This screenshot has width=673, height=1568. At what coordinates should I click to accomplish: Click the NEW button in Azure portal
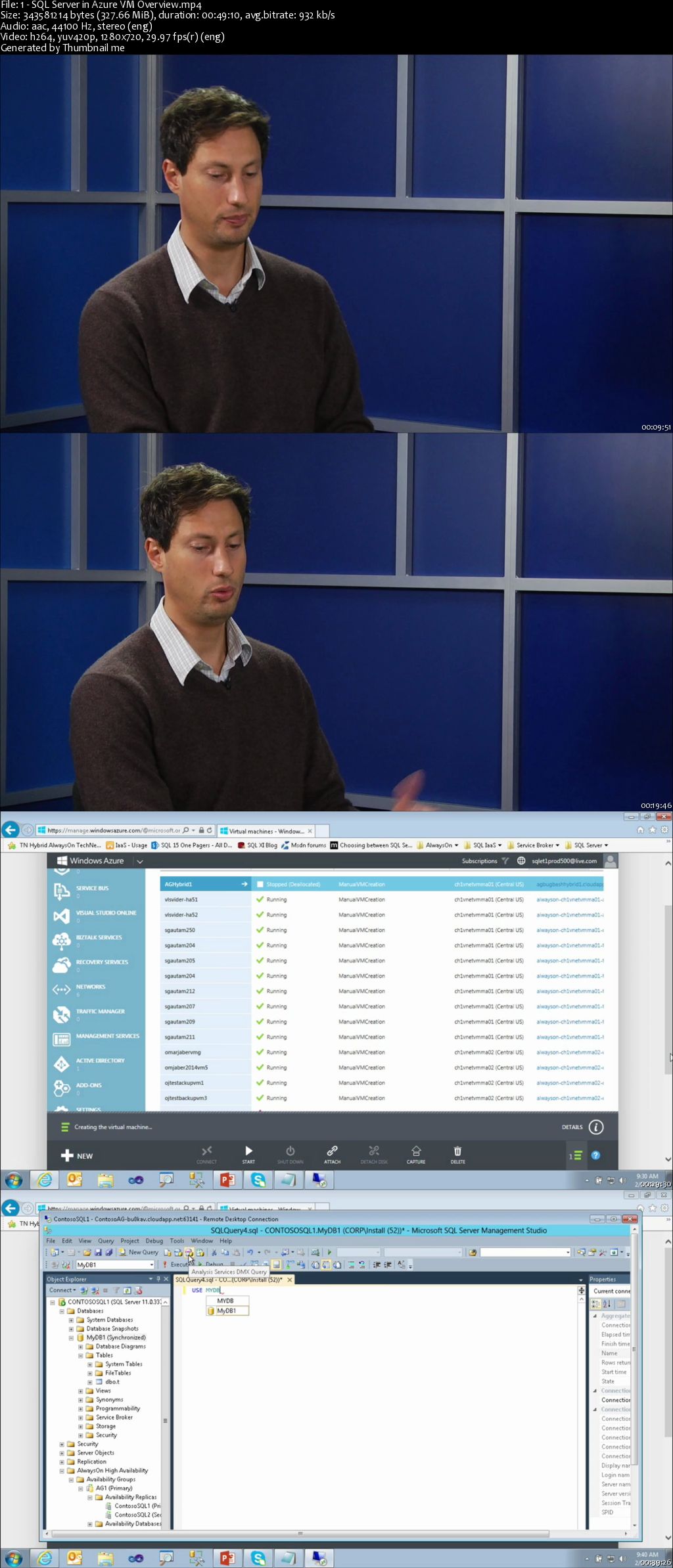[77, 1156]
